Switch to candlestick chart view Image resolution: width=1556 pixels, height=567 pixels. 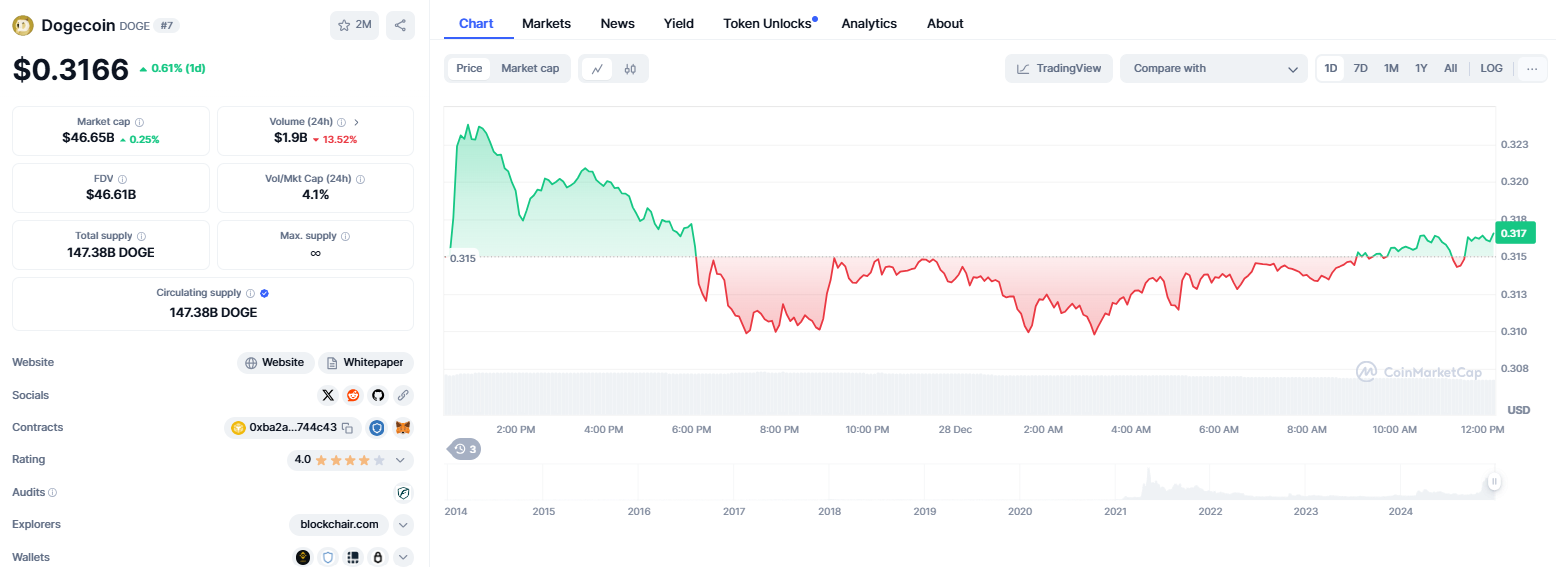(x=630, y=69)
